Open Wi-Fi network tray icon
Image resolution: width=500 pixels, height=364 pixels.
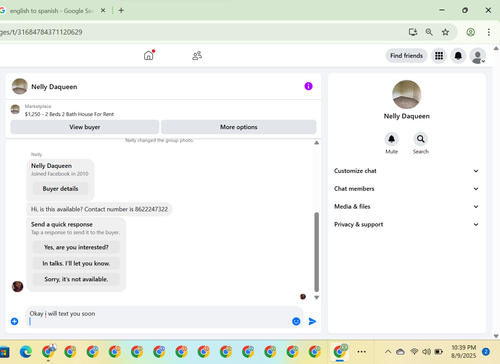[414, 352]
